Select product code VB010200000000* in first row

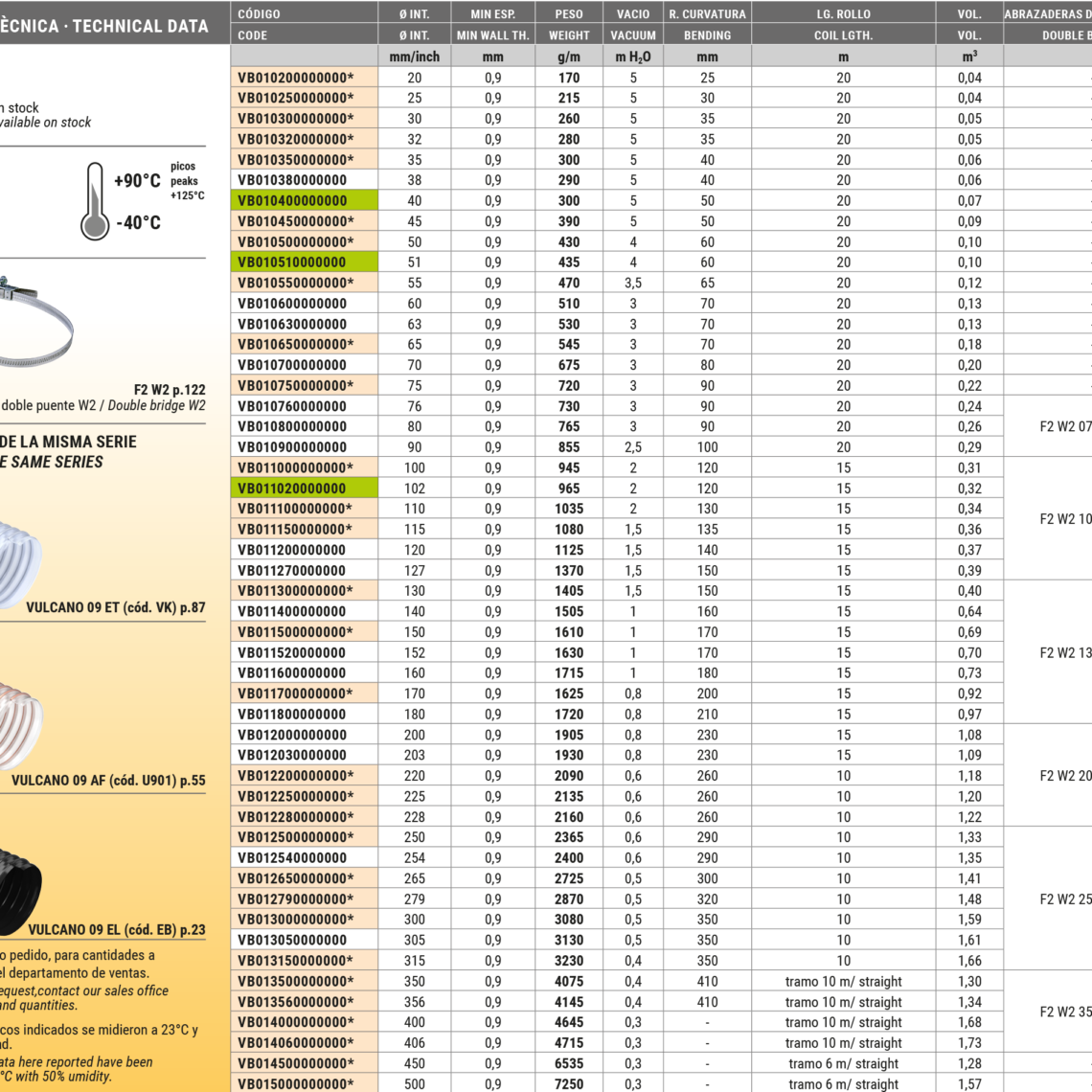[296, 78]
